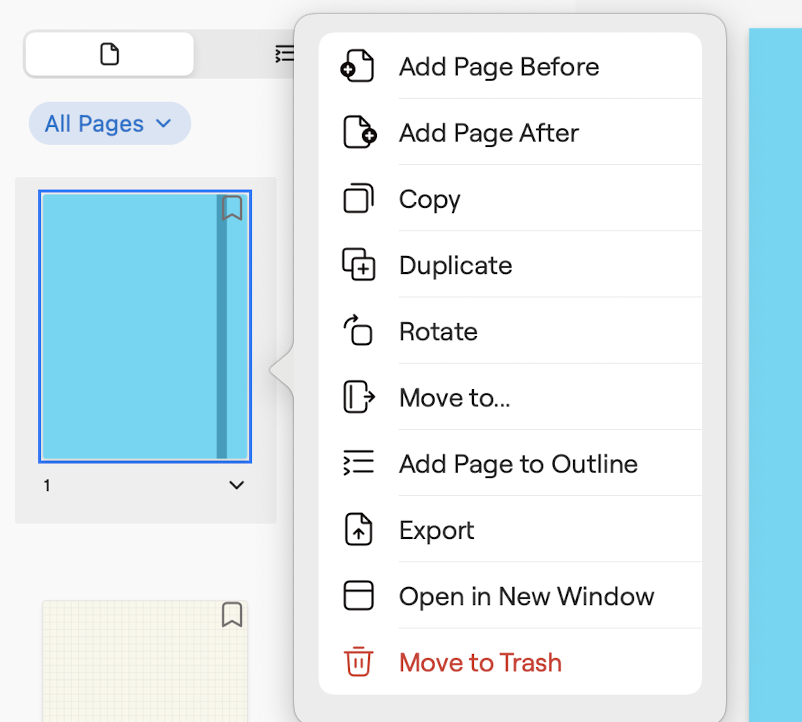Click the Add Page to Outline icon

(358, 463)
